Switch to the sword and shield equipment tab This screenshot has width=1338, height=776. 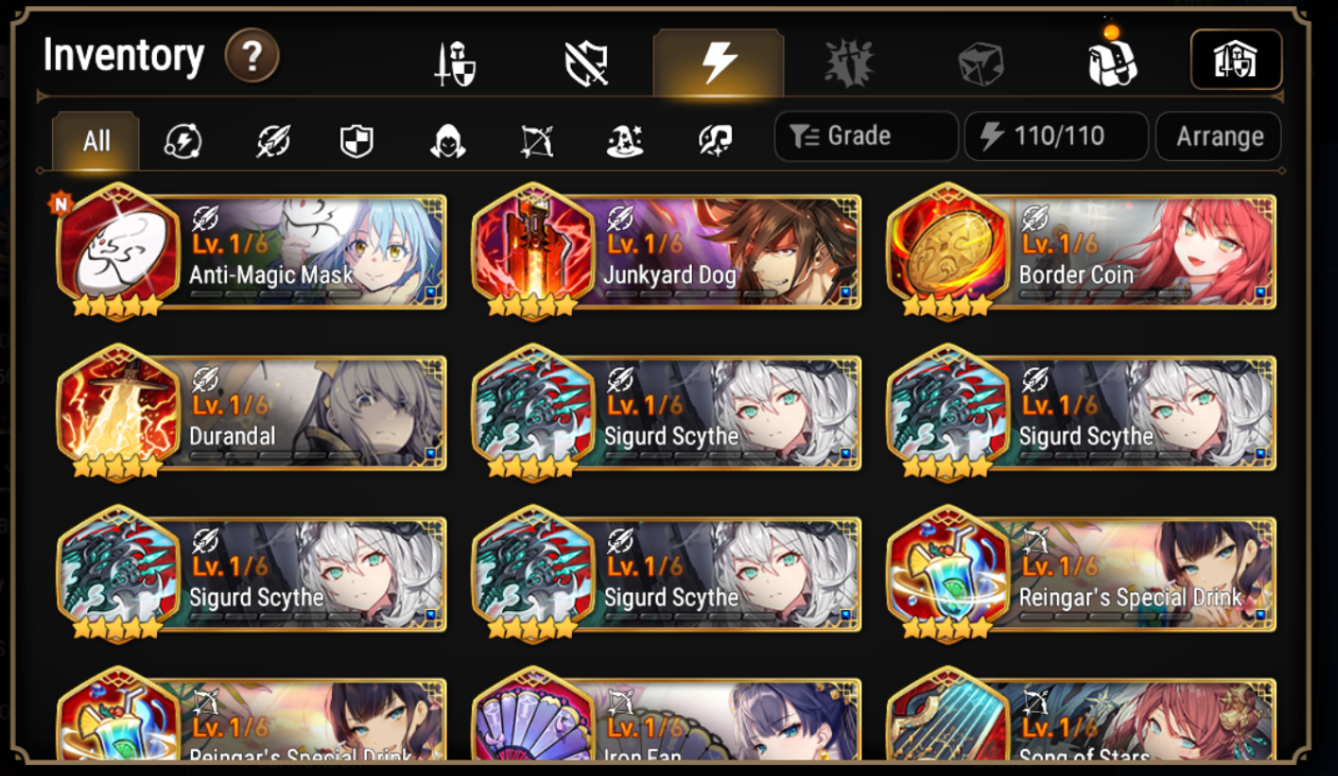coord(455,64)
